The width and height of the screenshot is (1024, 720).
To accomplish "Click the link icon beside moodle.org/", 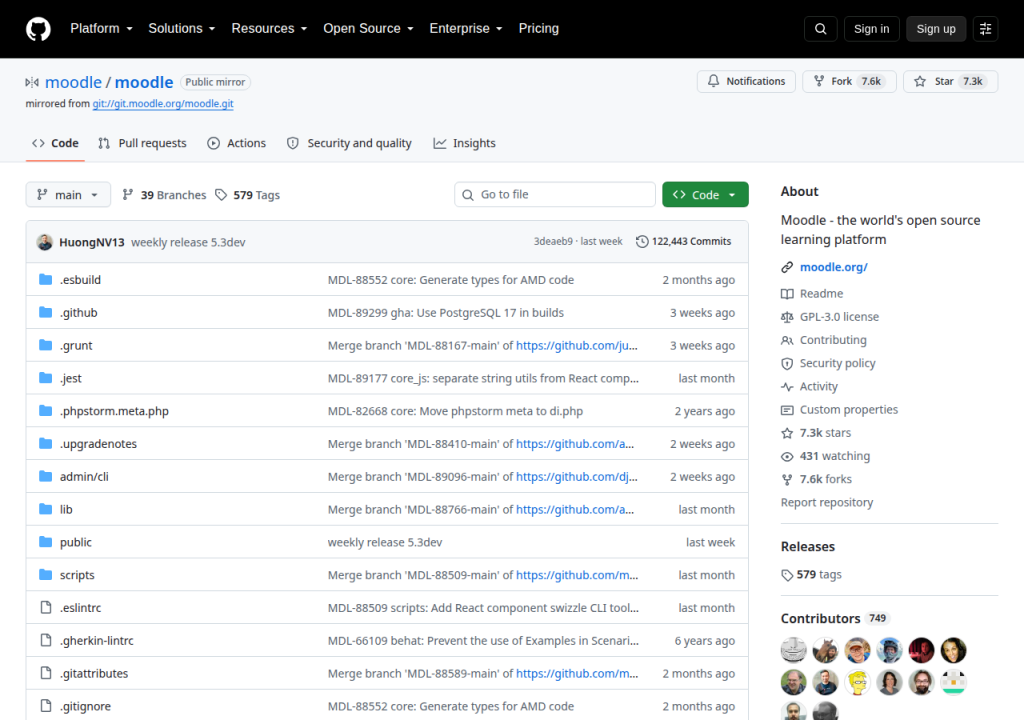I will (787, 267).
